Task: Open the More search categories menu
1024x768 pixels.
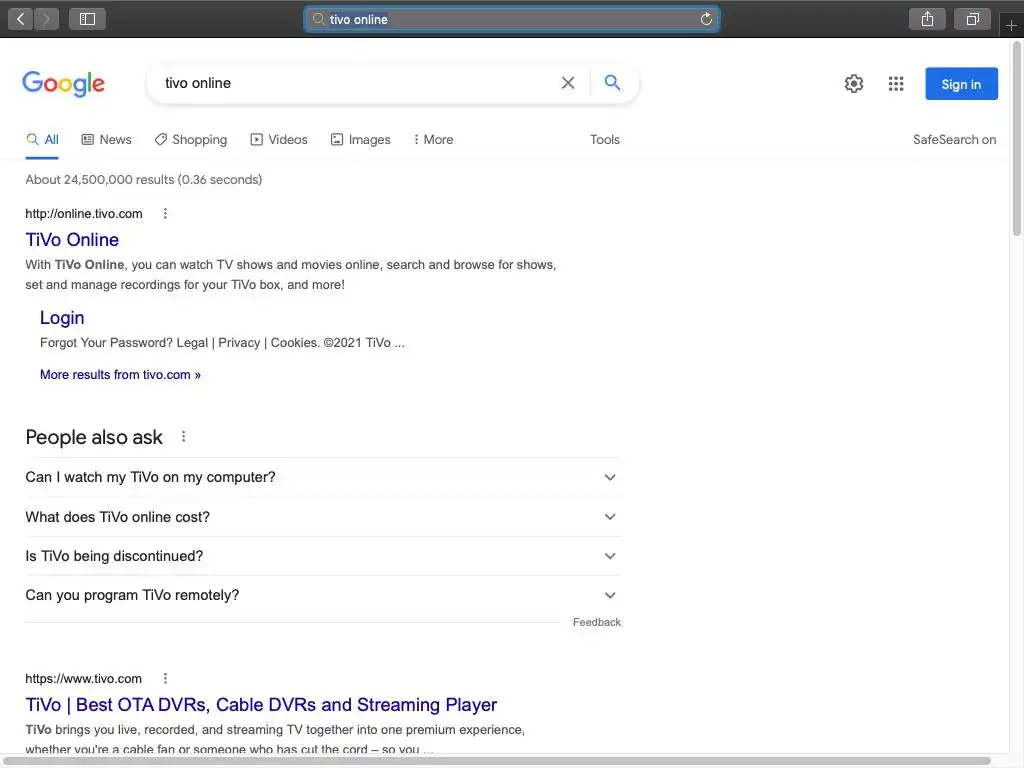Action: click(x=433, y=140)
